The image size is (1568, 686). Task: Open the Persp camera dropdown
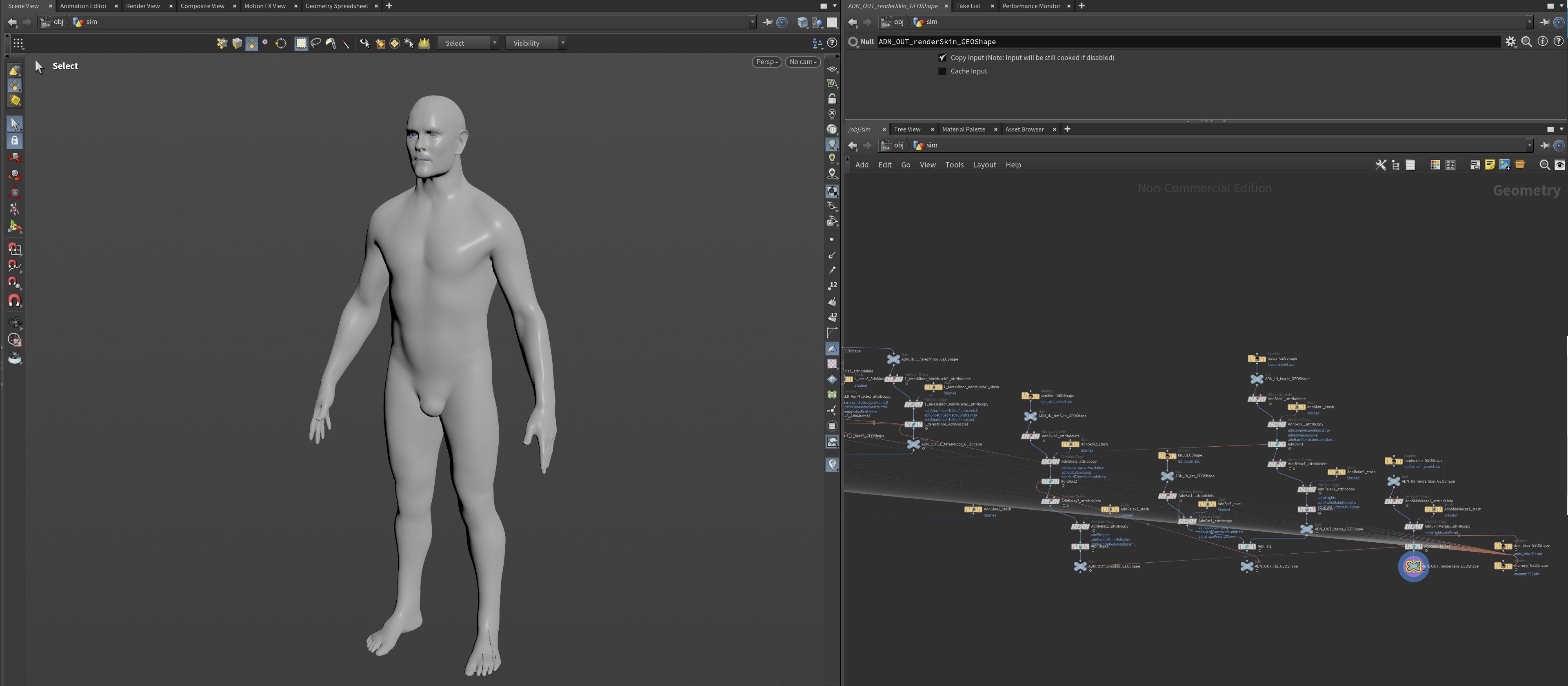pyautogui.click(x=766, y=62)
